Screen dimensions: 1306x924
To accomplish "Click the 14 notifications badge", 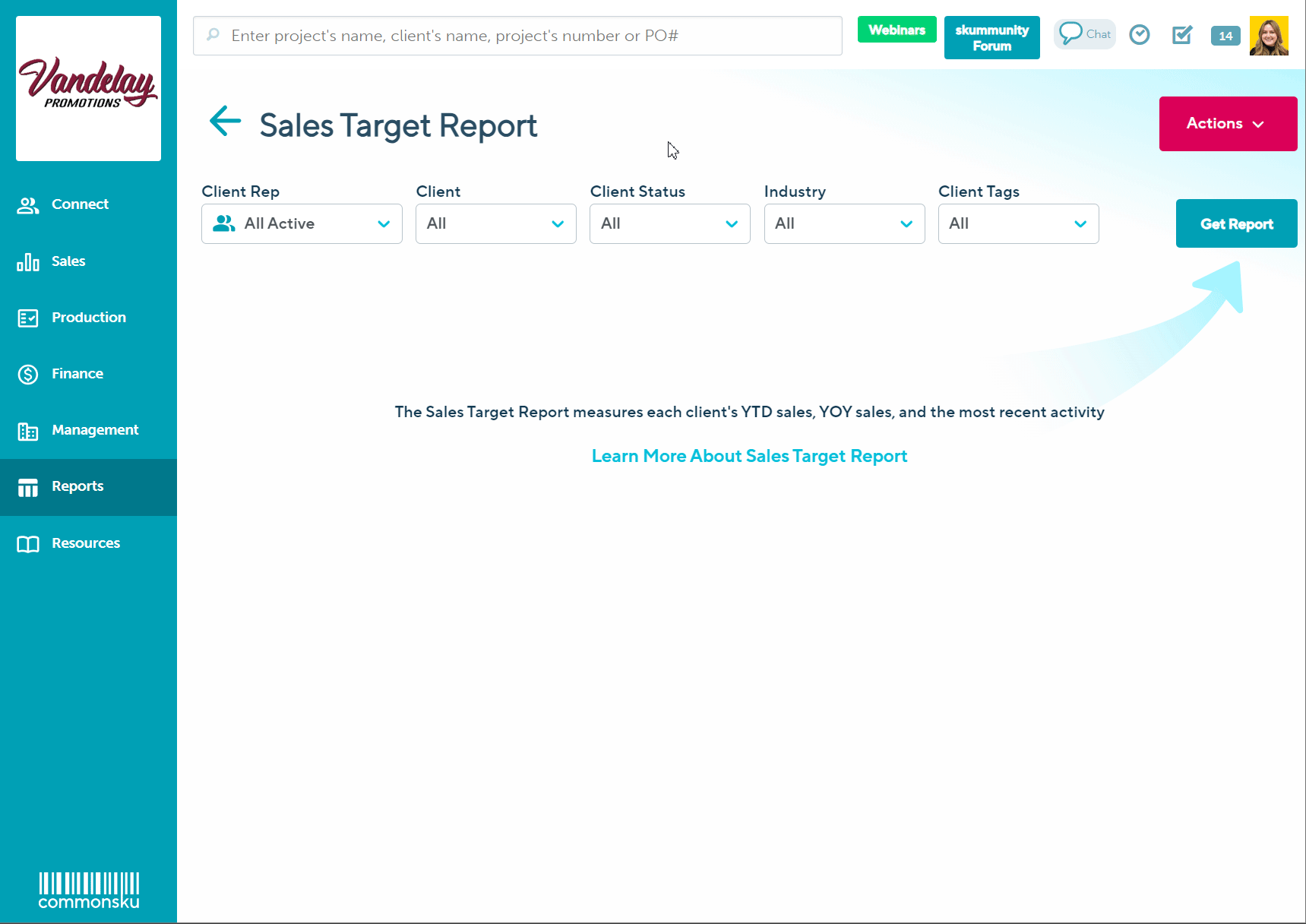I will [1225, 36].
